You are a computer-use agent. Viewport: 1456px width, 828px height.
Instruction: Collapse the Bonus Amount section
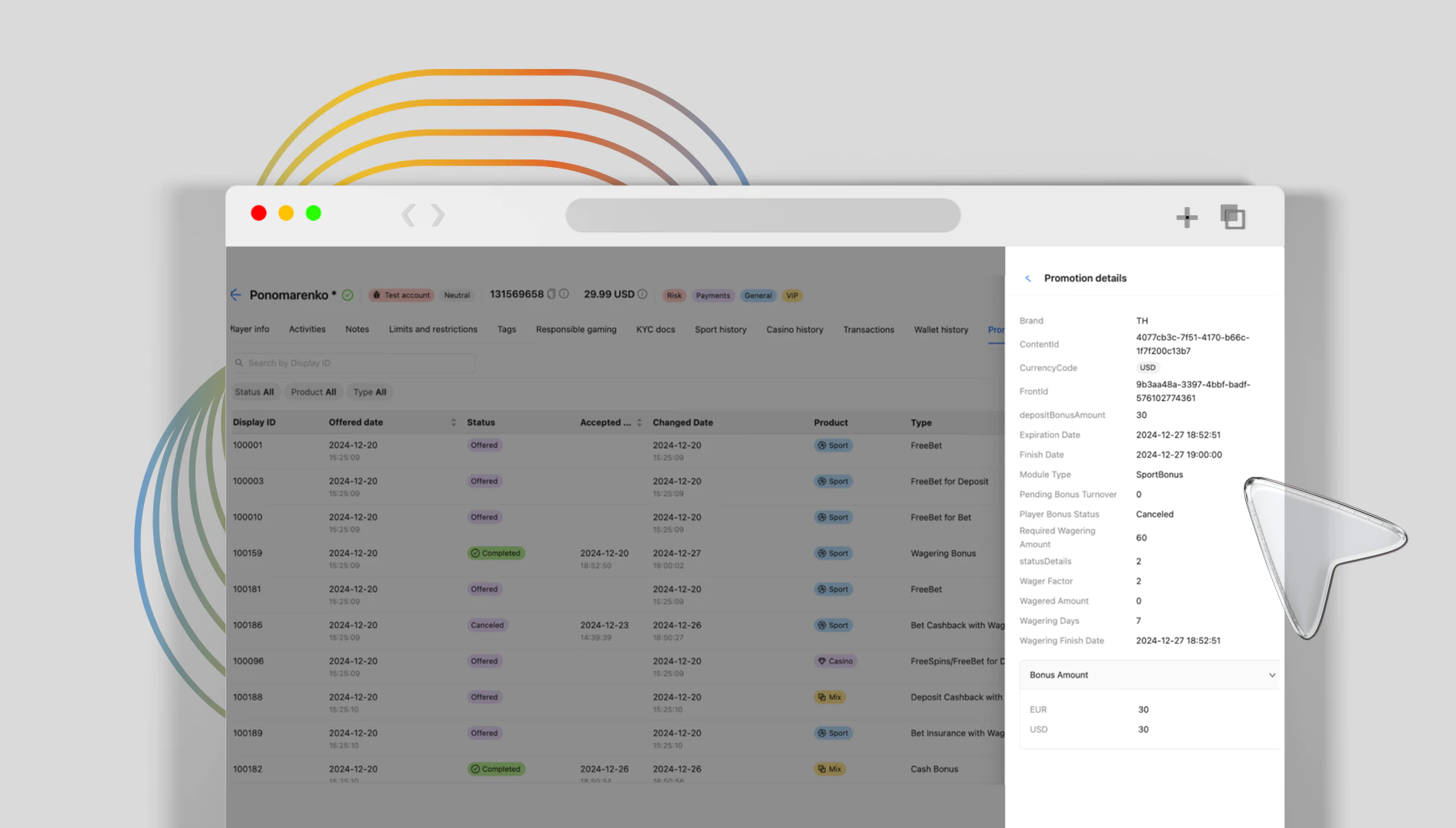[x=1272, y=675]
